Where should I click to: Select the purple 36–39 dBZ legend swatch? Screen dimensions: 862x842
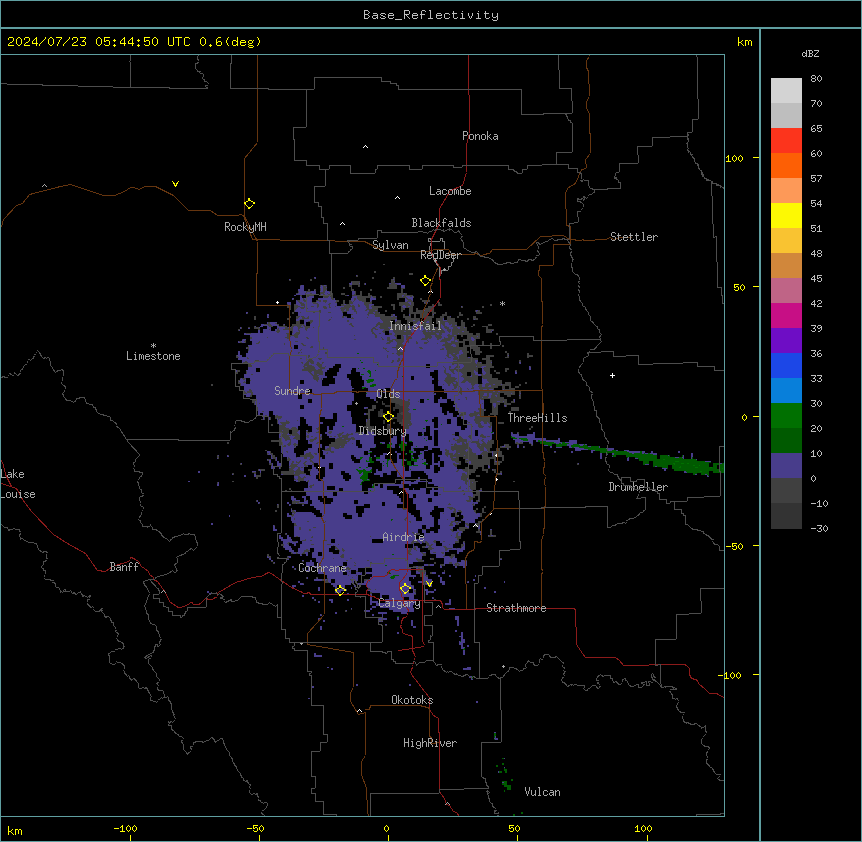786,341
